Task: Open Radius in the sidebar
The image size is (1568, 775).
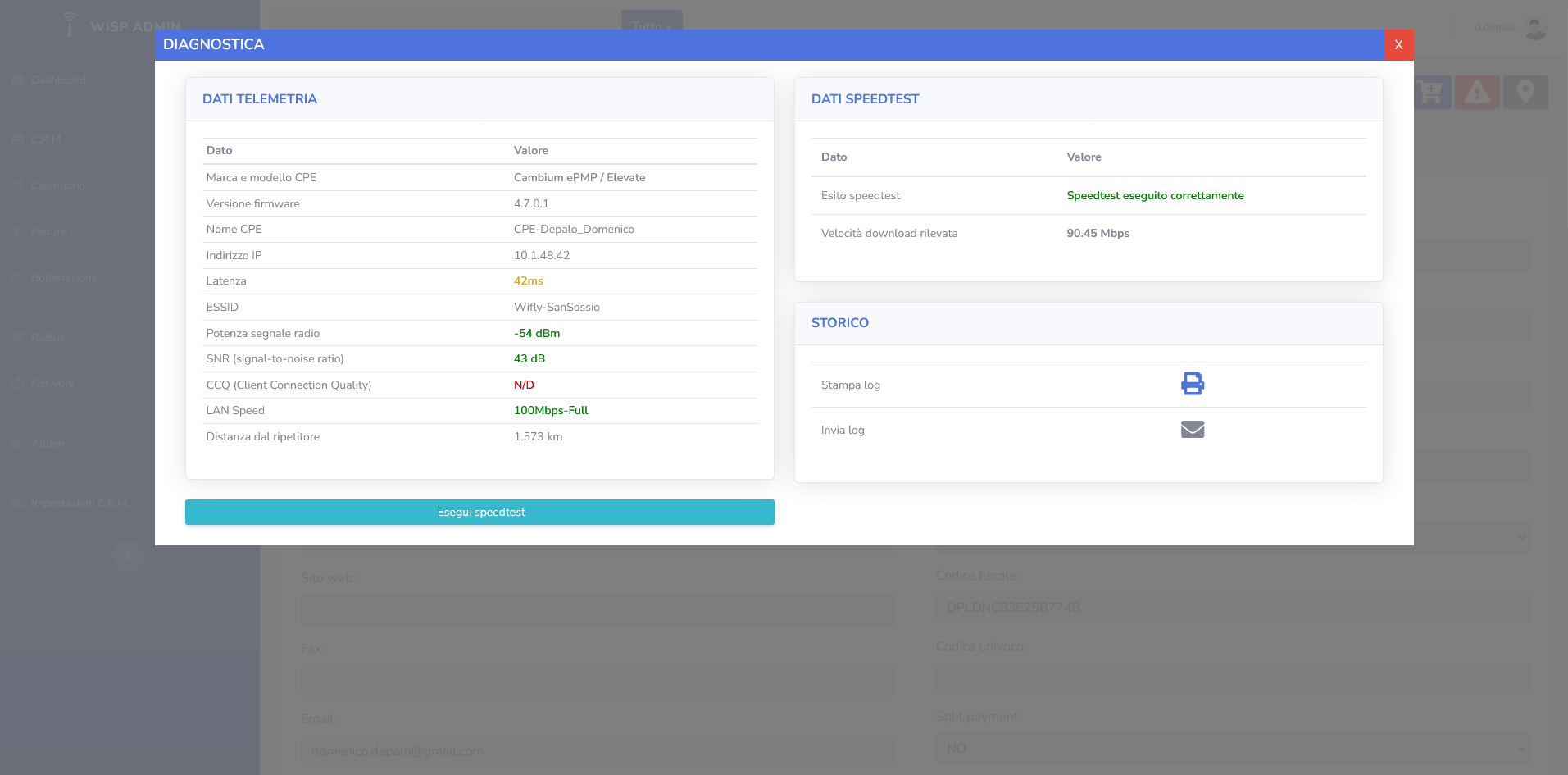Action: tap(48, 337)
